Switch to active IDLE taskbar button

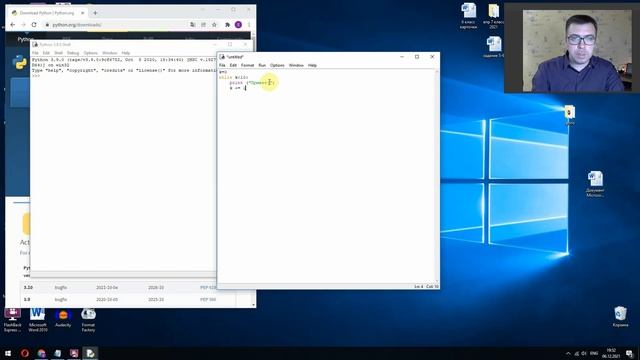[x=90, y=353]
